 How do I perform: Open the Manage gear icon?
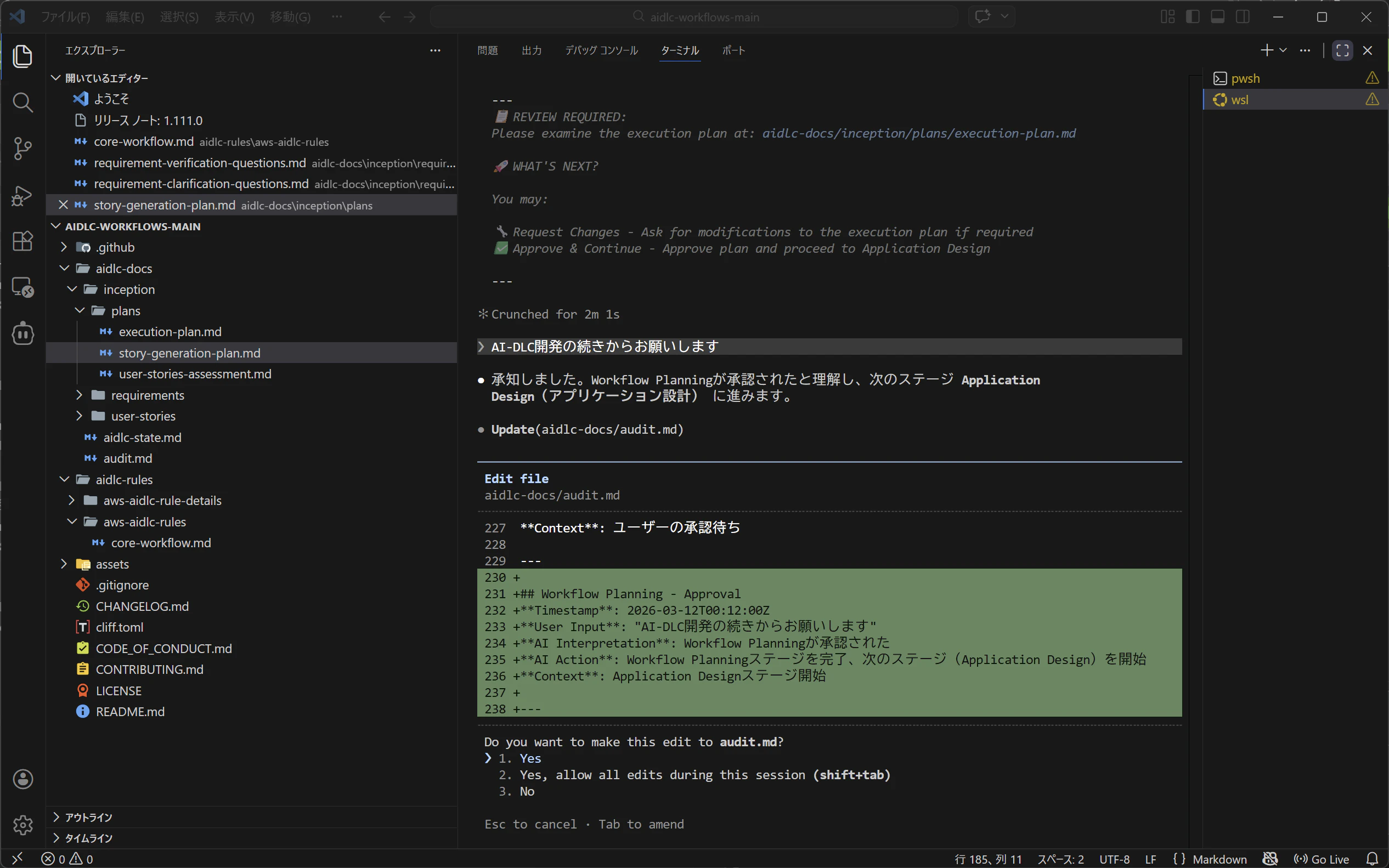22,825
